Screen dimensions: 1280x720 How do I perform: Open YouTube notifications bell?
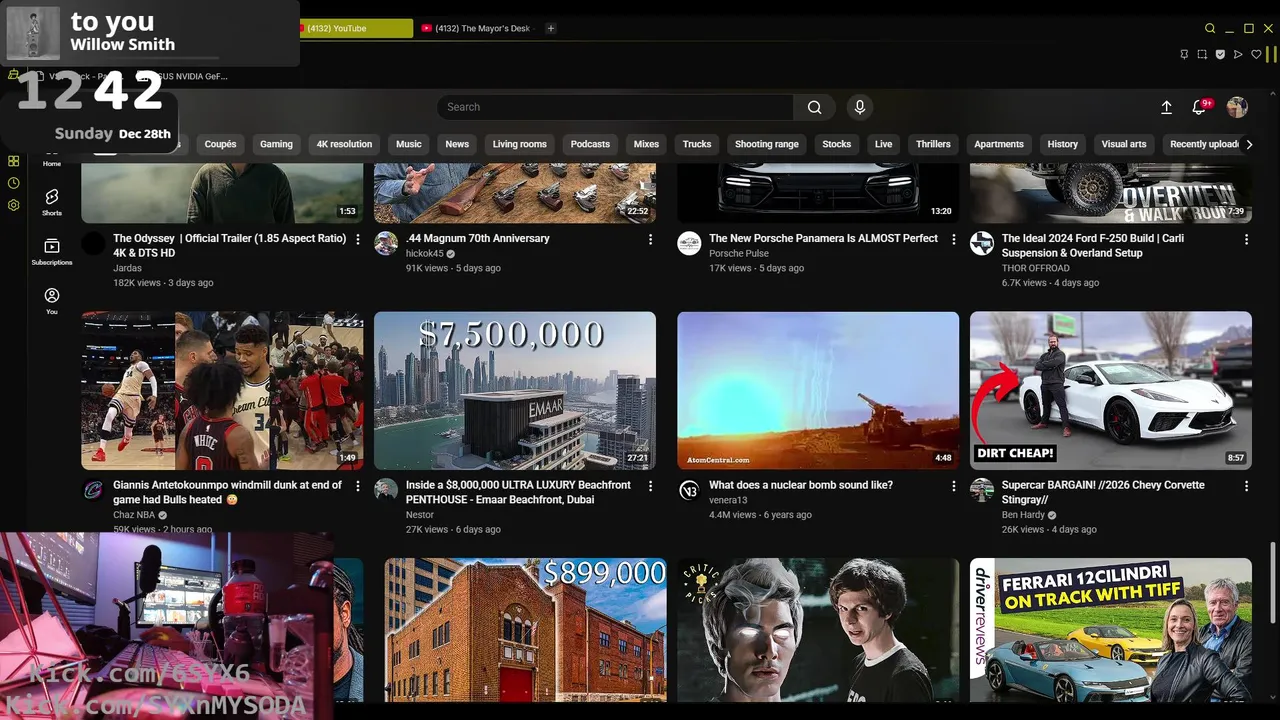click(1199, 107)
